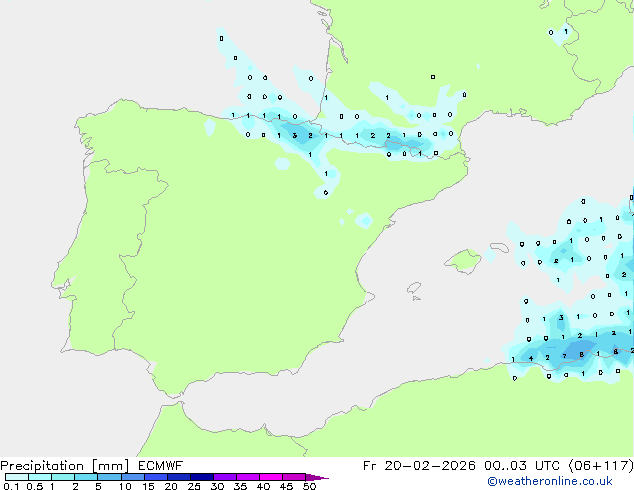Click the '0.1' legend scale label

(x=11, y=486)
